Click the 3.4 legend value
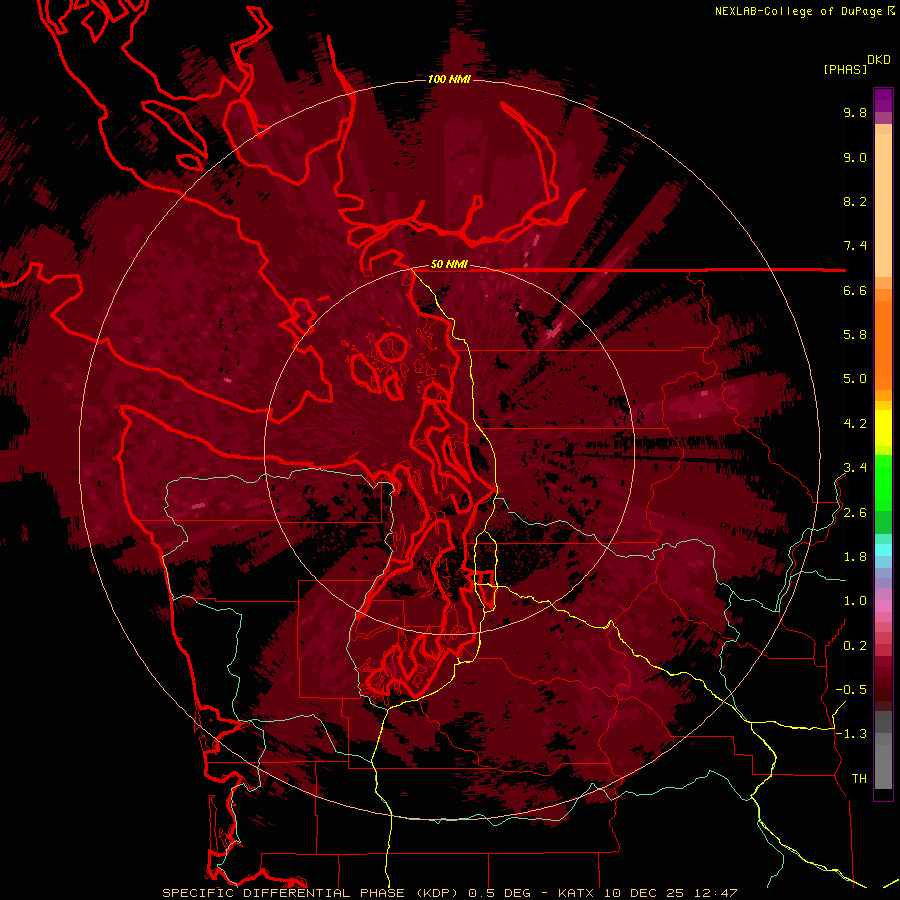 pyautogui.click(x=855, y=467)
